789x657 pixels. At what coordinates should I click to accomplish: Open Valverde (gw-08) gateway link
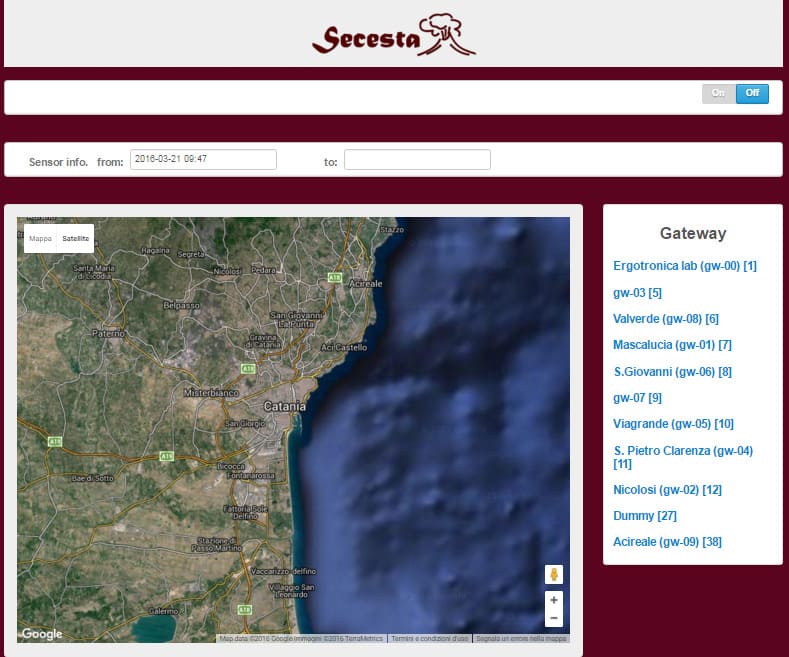point(665,319)
